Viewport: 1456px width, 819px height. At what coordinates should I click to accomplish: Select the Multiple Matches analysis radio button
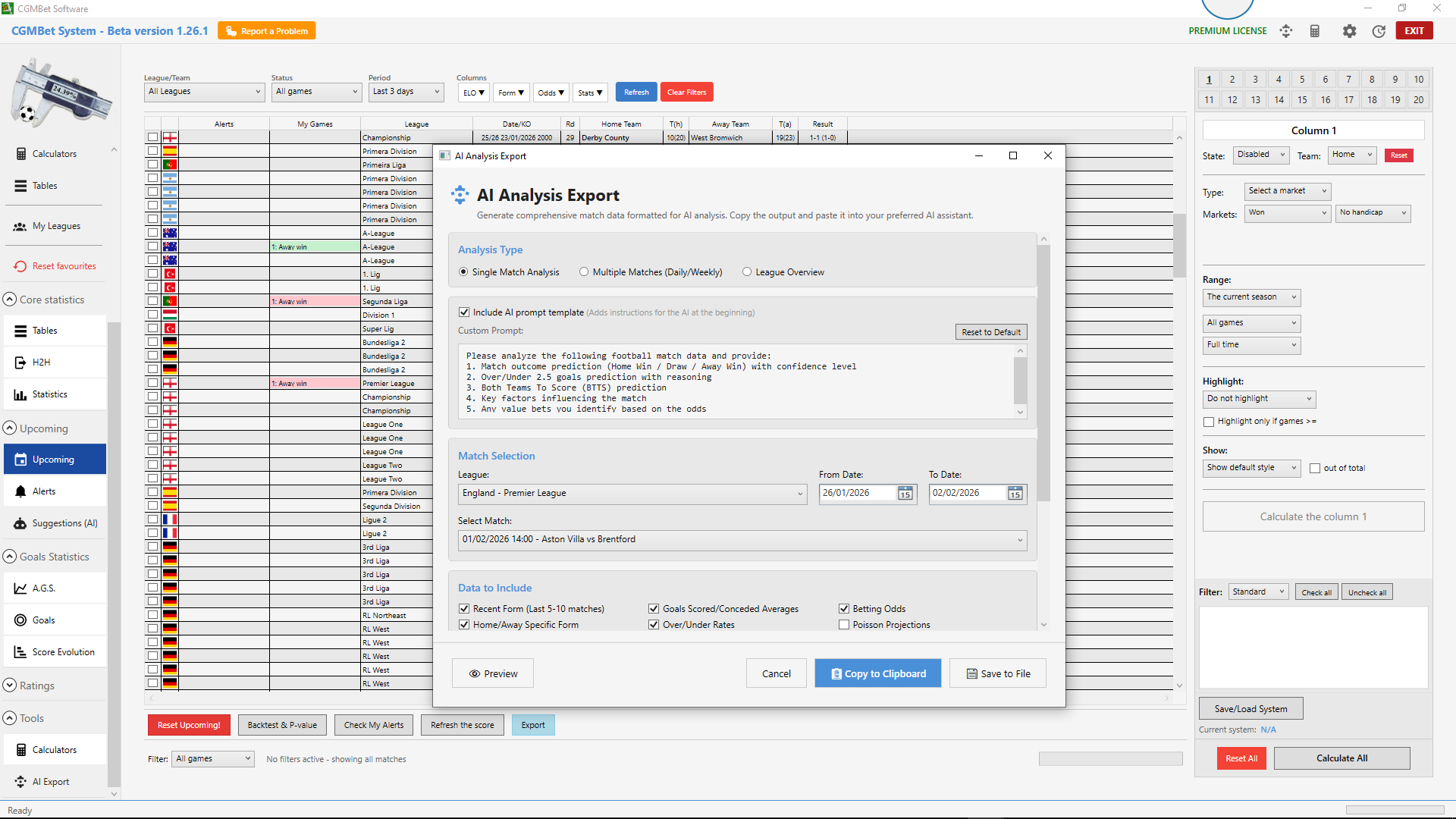(584, 271)
